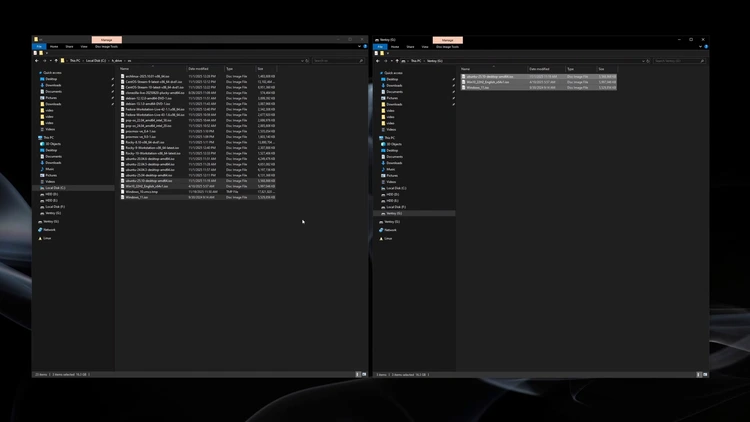Open customize quick access toolbar dropdown in Ventoy window

(387, 53)
